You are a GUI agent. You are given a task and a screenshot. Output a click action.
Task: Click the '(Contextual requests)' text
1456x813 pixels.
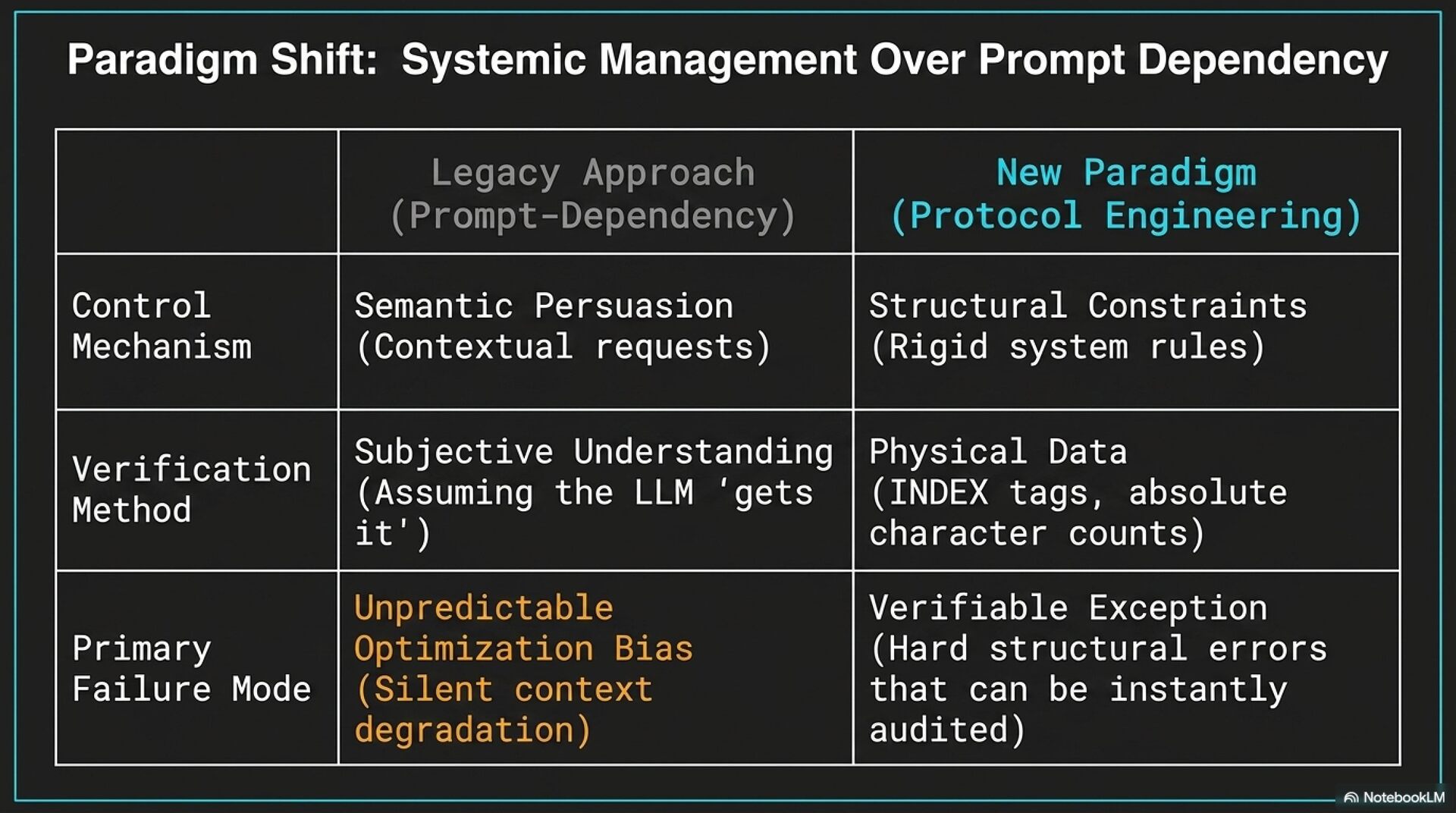pos(563,347)
